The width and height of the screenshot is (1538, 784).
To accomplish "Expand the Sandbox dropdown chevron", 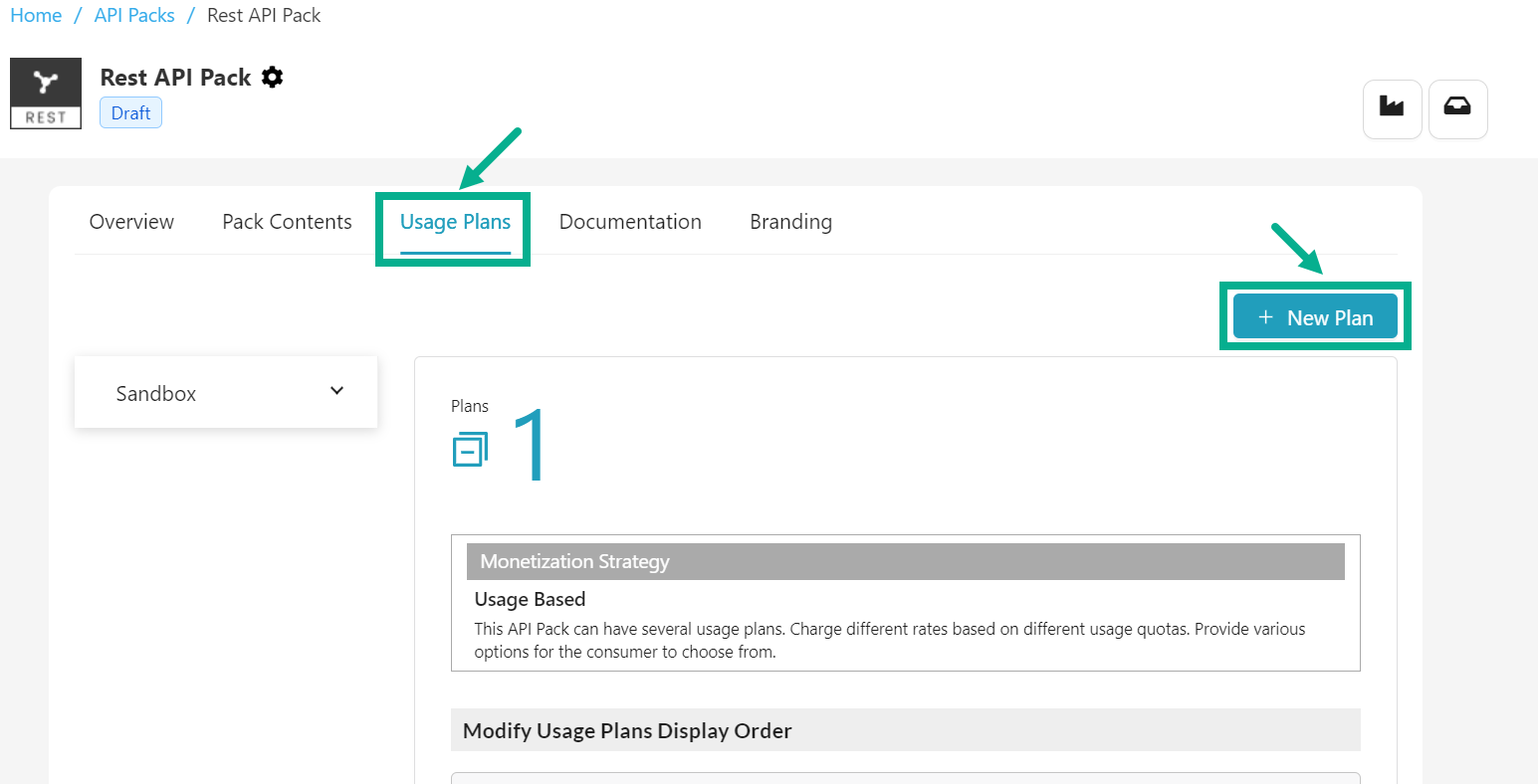I will [336, 391].
